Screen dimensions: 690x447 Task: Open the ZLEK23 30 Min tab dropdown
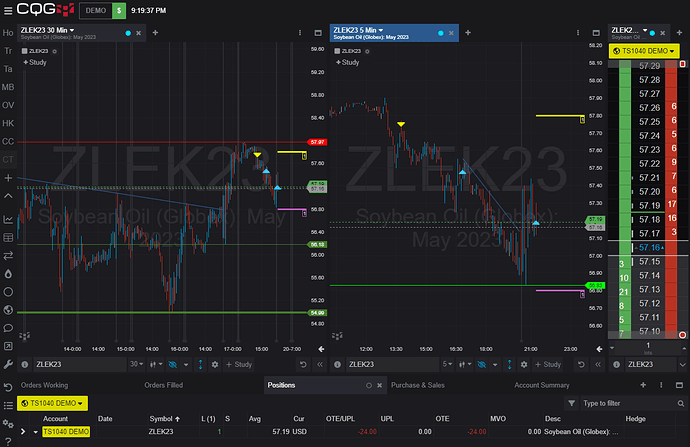(72, 30)
